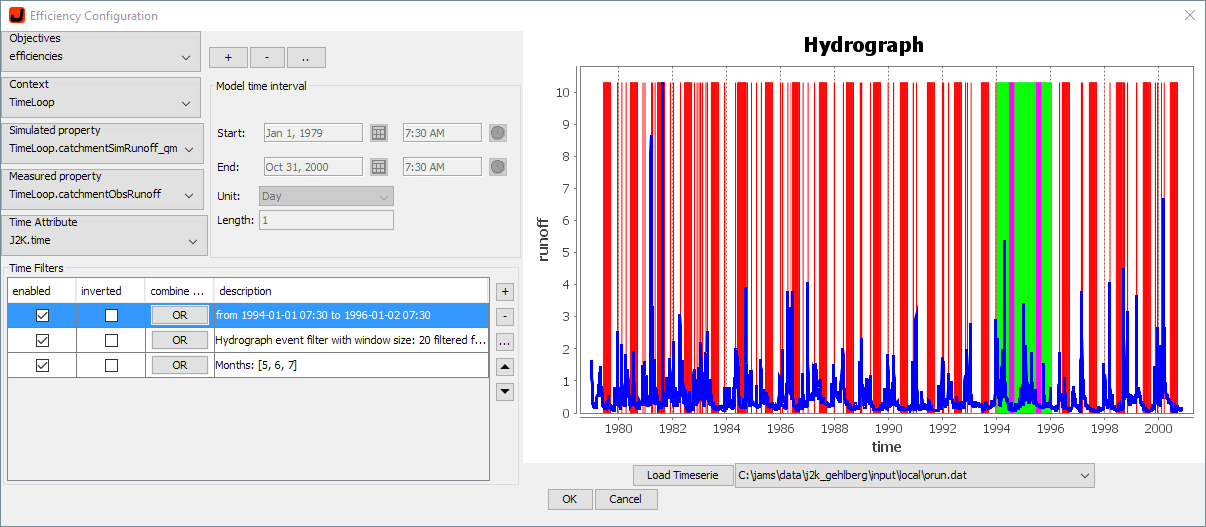Remove selected time filter with minus button
1206x527 pixels.
[x=505, y=317]
